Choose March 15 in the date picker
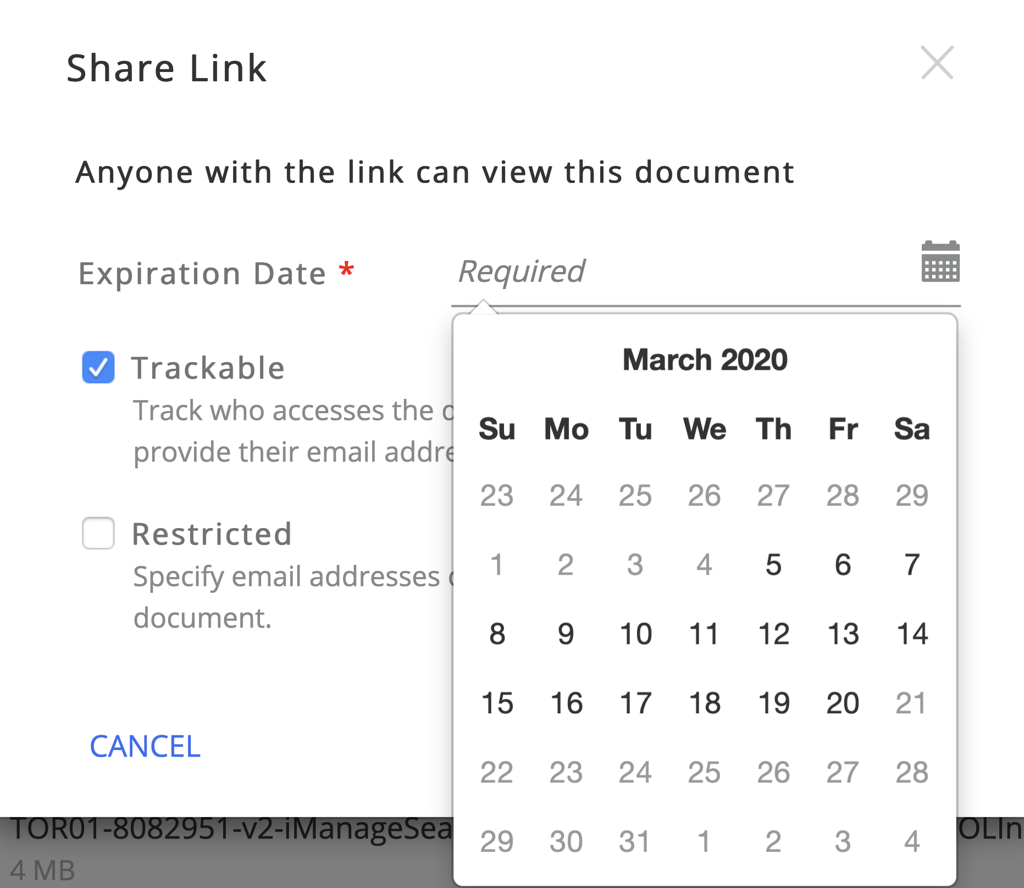This screenshot has width=1024, height=888. 497,703
